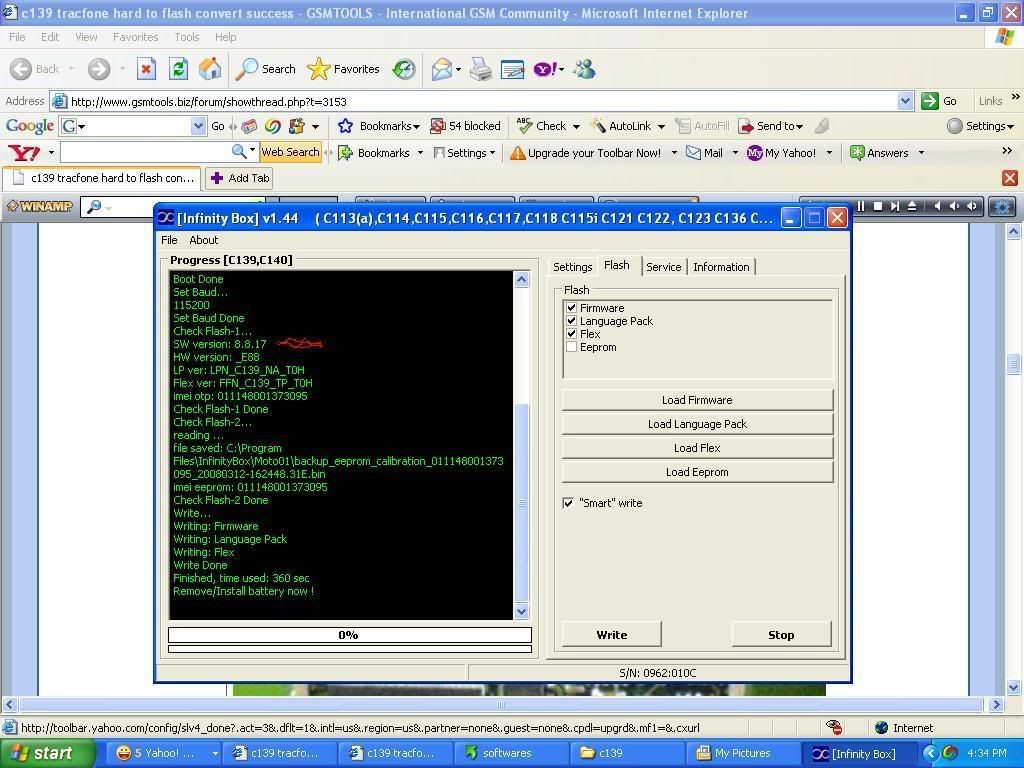This screenshot has height=768, width=1024.
Task: Expand Yahoo Bookmarks dropdown arrow
Action: click(420, 153)
